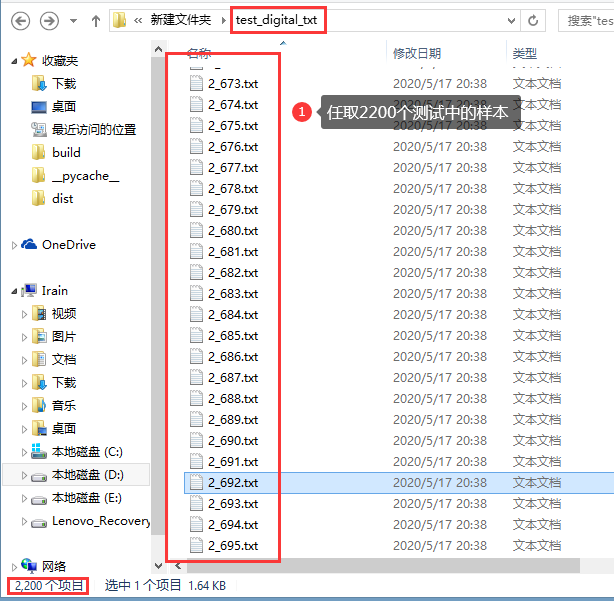The height and width of the screenshot is (601, 614).
Task: Click the text icon of 2_675.txt
Action: [196, 125]
